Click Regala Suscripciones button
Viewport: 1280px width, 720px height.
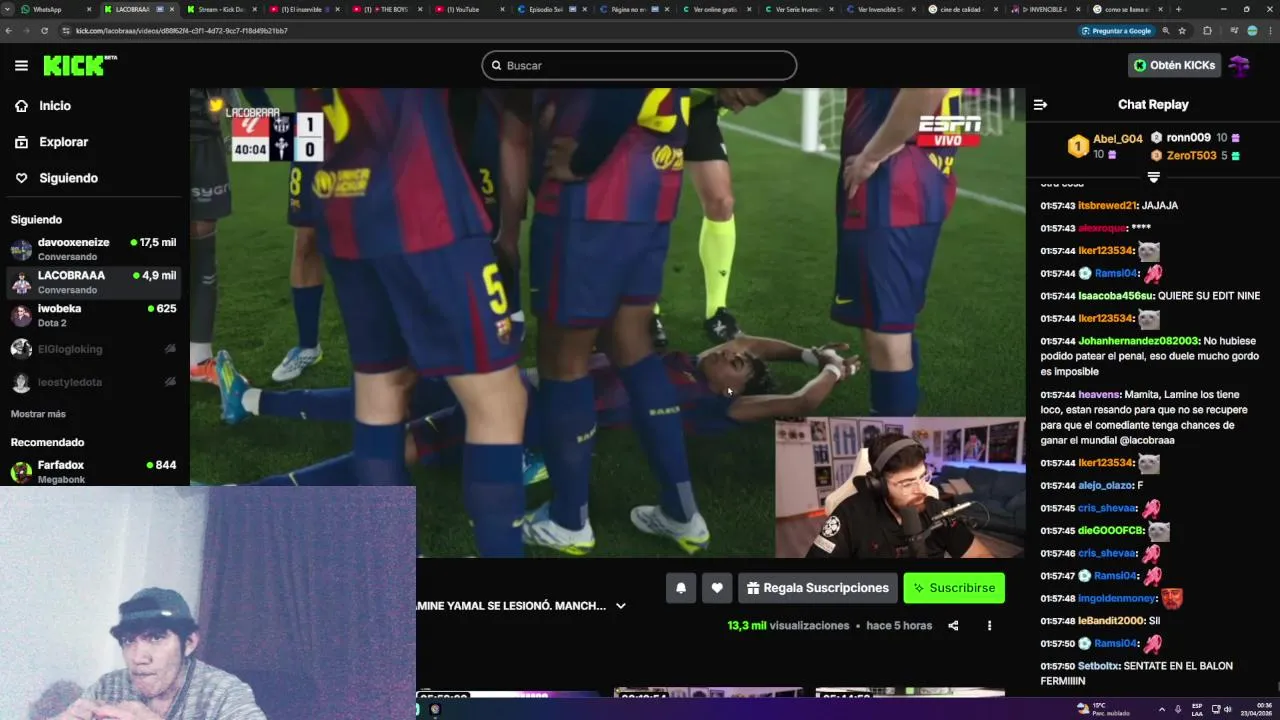pyautogui.click(x=818, y=588)
